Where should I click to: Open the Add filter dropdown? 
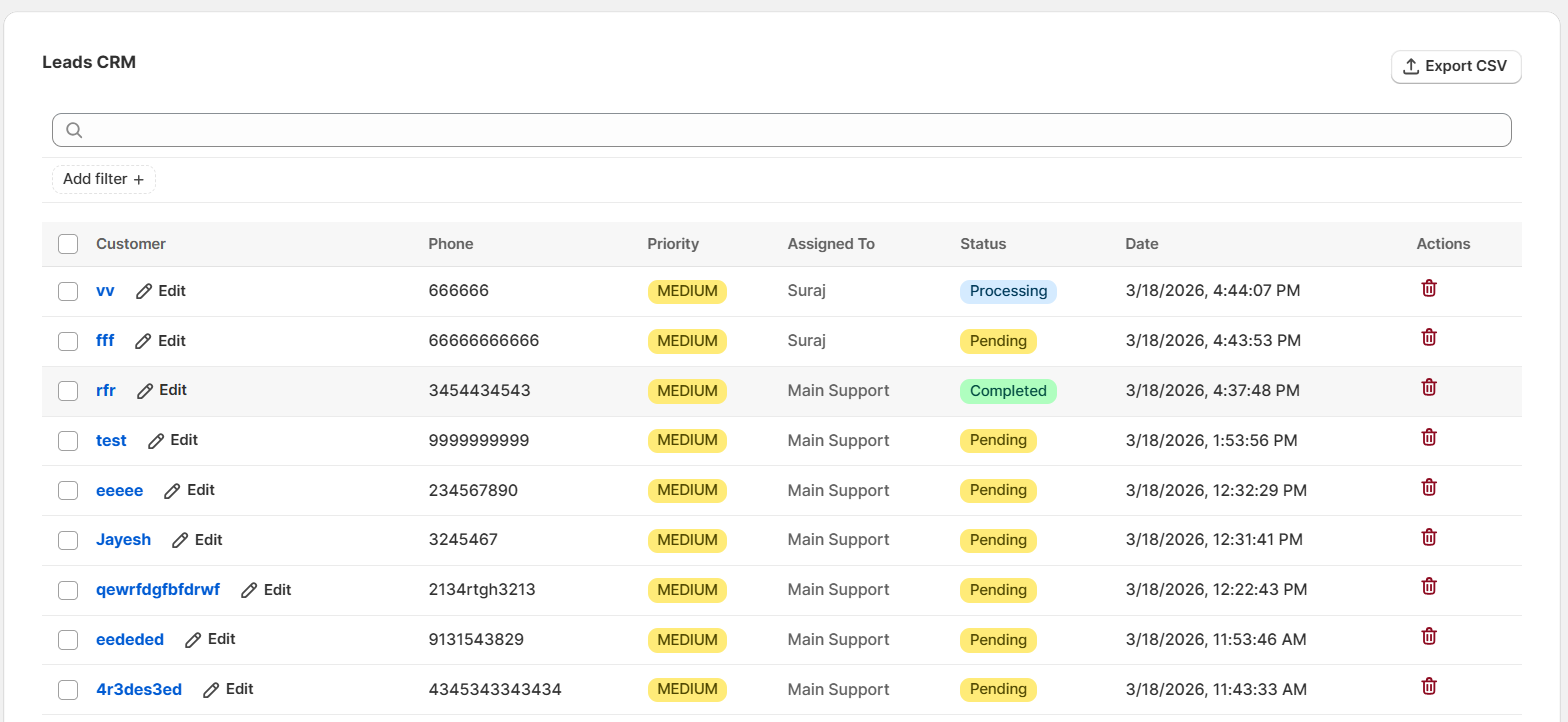click(x=104, y=179)
